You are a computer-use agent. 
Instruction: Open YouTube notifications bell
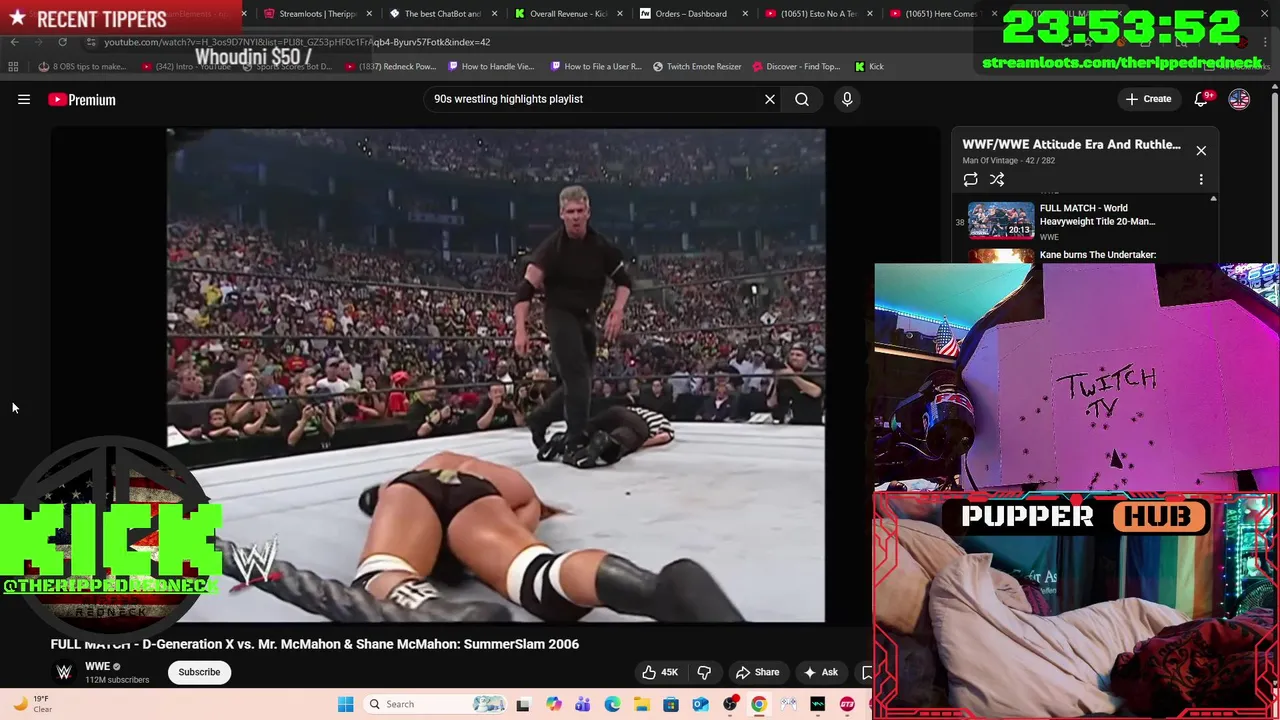point(1201,99)
